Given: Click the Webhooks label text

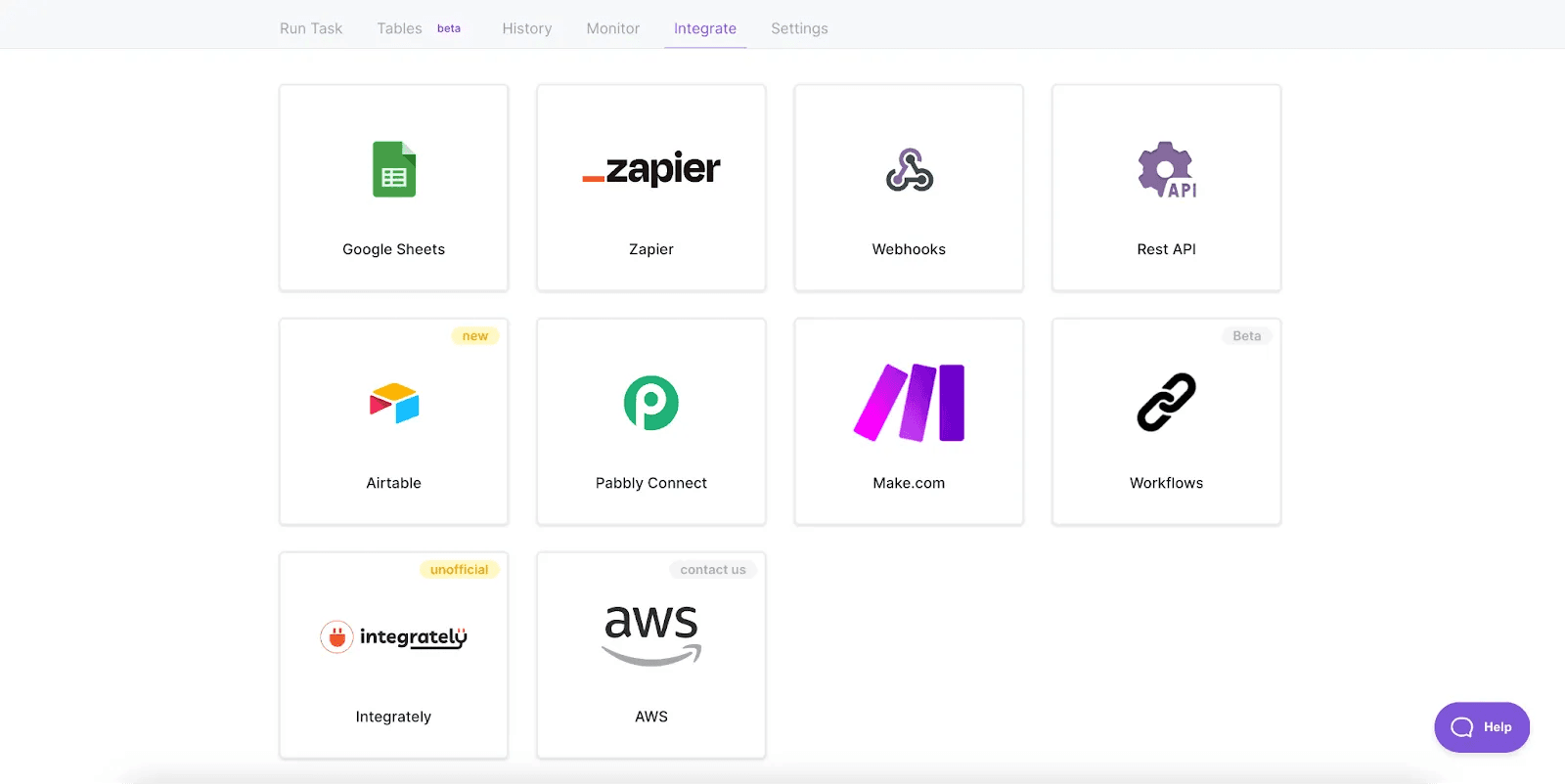Looking at the screenshot, I should click(910, 249).
